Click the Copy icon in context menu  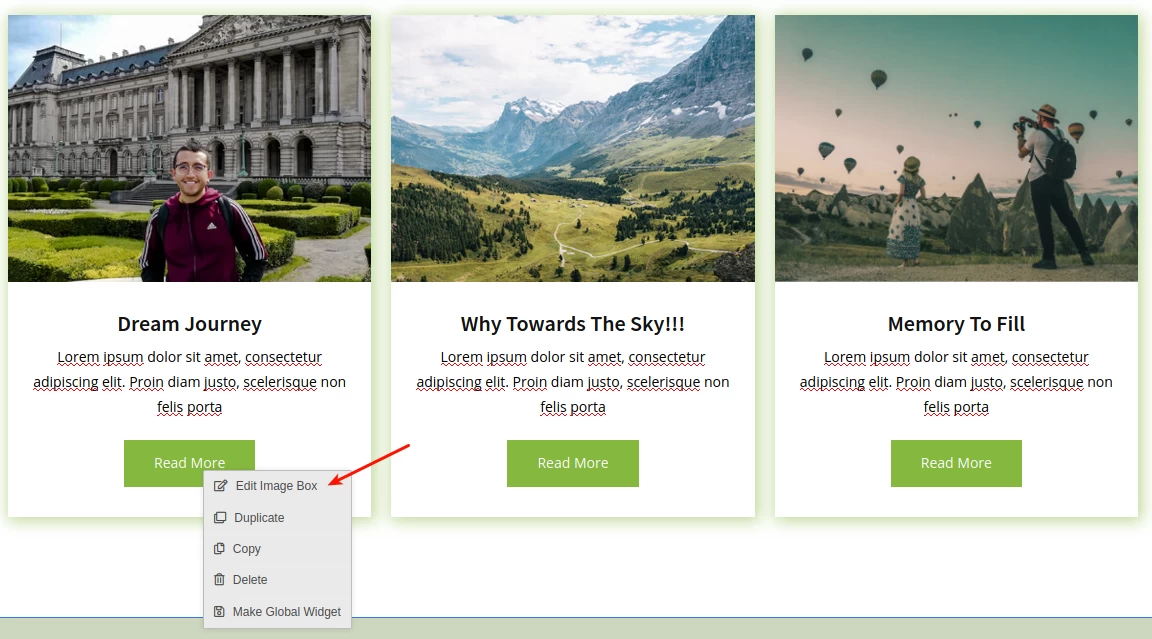pos(219,549)
